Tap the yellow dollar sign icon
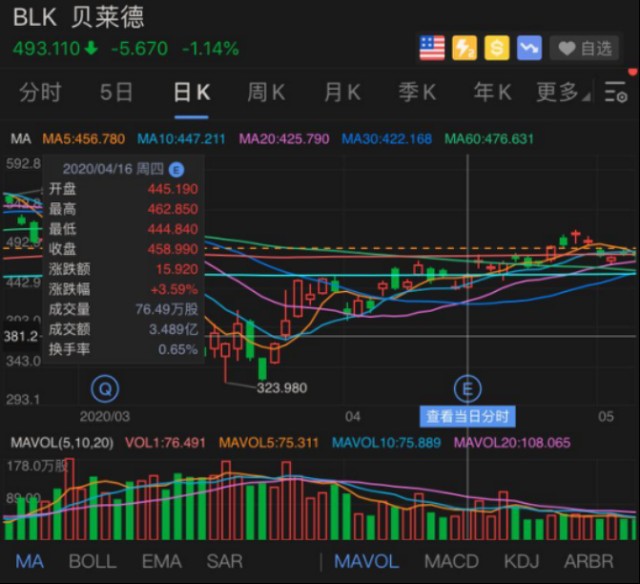The image size is (640, 584). pos(497,48)
